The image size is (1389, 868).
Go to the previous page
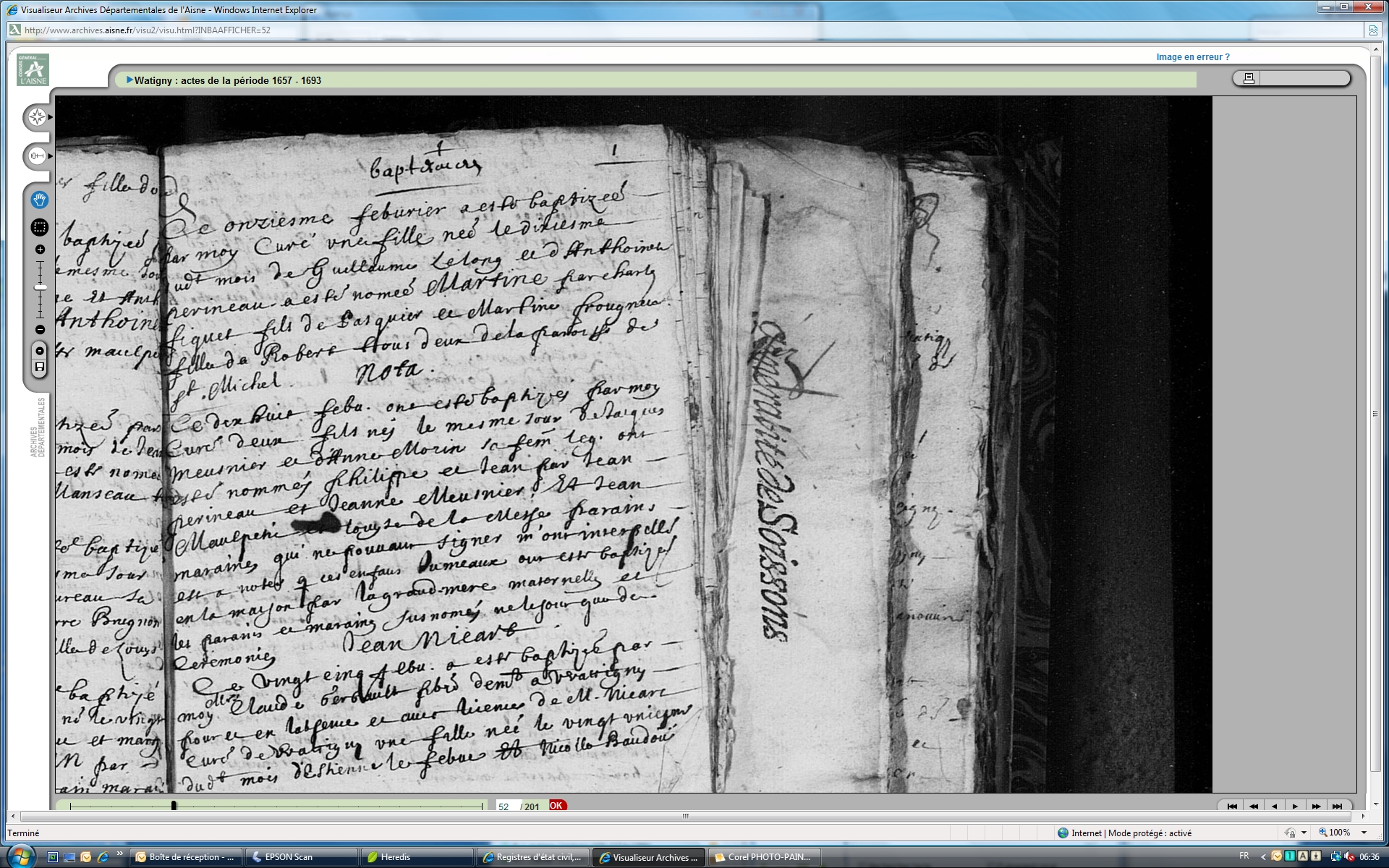click(1274, 807)
